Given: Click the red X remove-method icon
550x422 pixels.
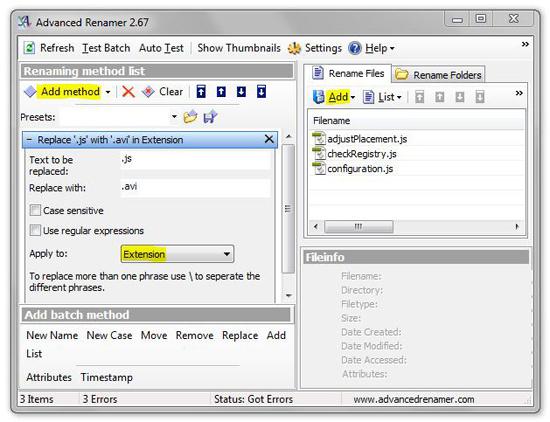Looking at the screenshot, I should click(x=128, y=92).
